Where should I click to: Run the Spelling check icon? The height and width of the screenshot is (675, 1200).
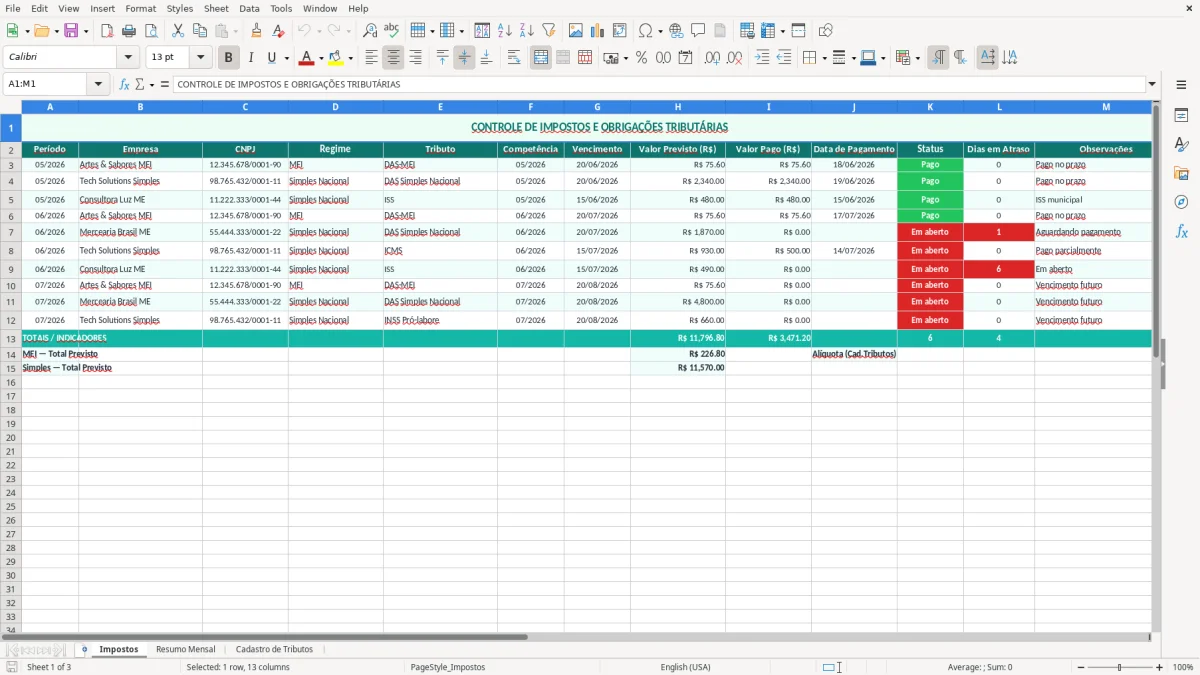click(x=392, y=31)
